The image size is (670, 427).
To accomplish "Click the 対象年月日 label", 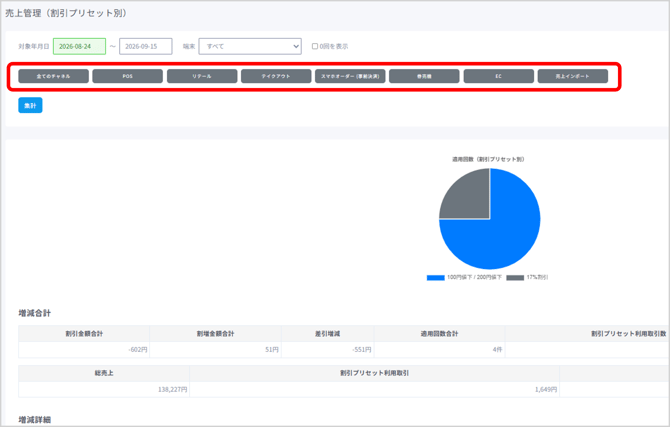I will 34,46.
